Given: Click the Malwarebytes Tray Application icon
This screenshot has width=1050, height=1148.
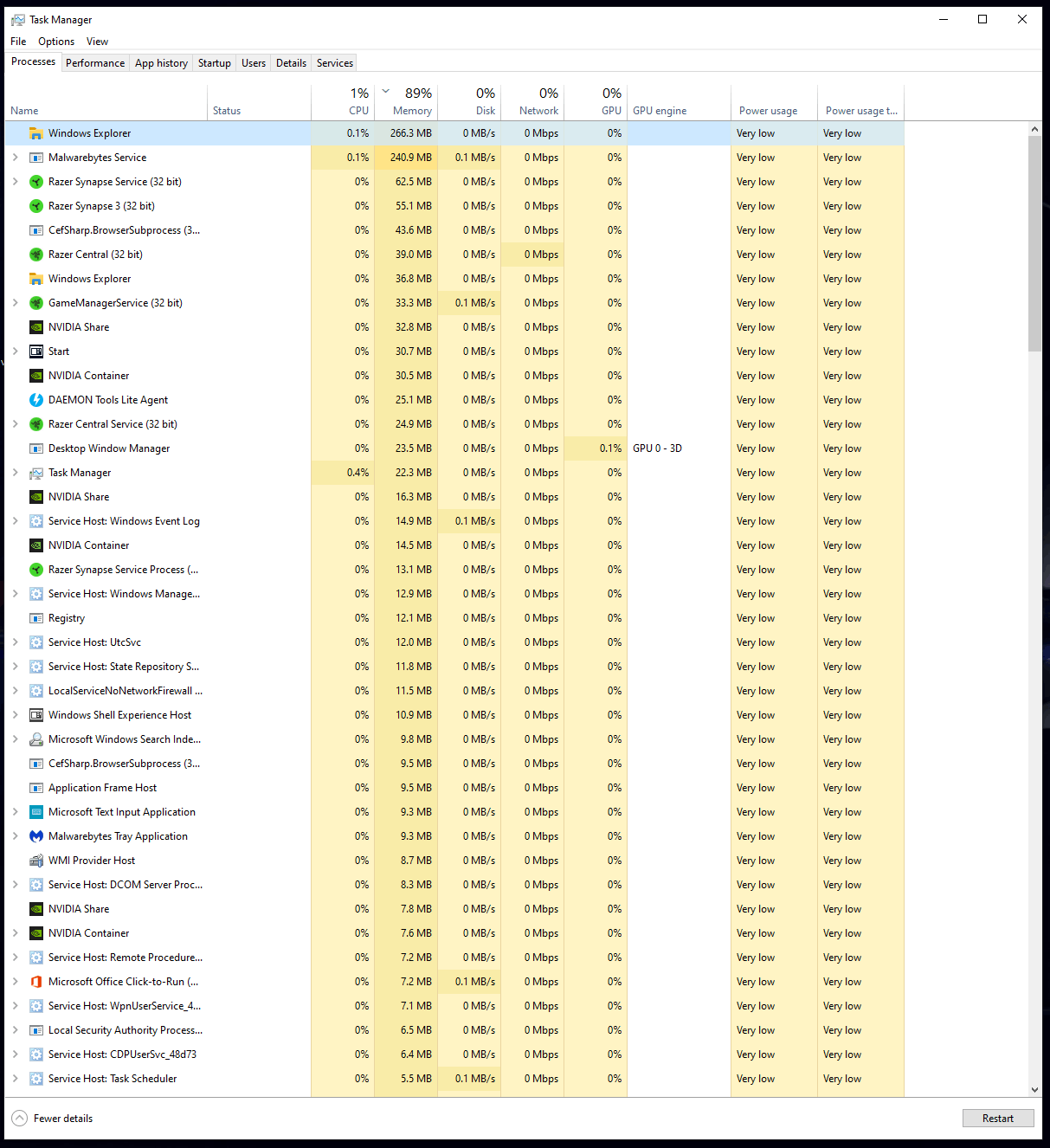Looking at the screenshot, I should coord(36,836).
